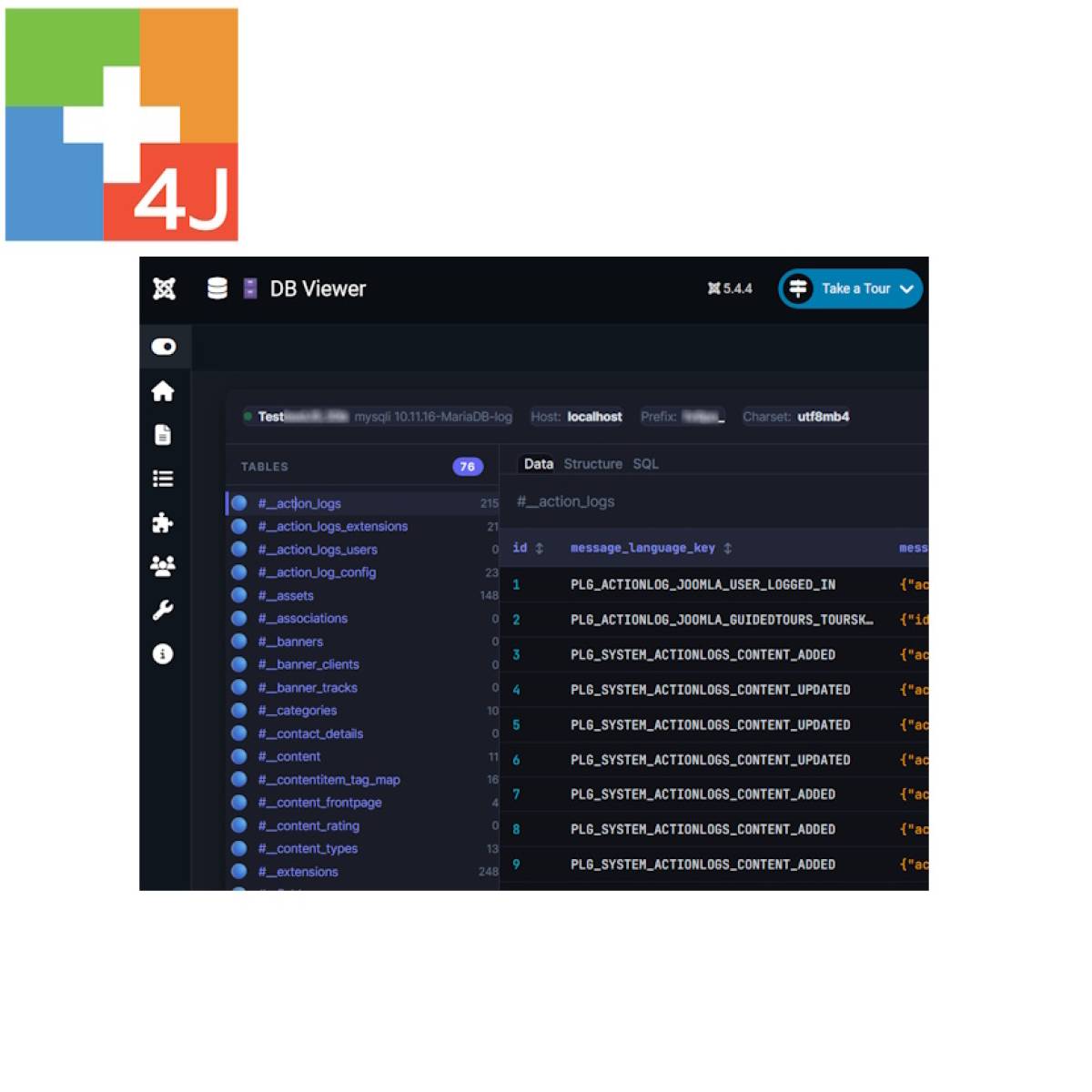This screenshot has width=1092, height=1092.
Task: Click the mysqli 10.11.16-MariaDB-log version text
Action: 433,417
